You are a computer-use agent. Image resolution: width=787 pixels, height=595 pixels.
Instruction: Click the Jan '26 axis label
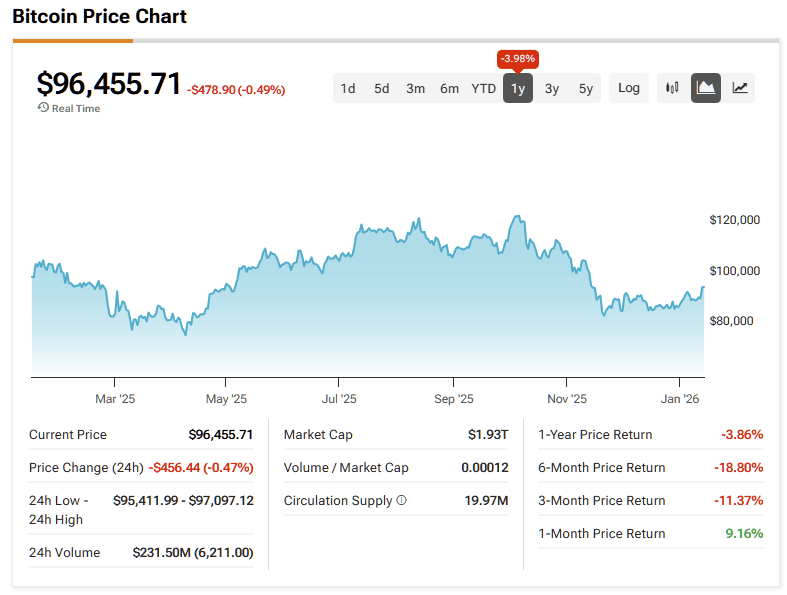click(x=680, y=399)
